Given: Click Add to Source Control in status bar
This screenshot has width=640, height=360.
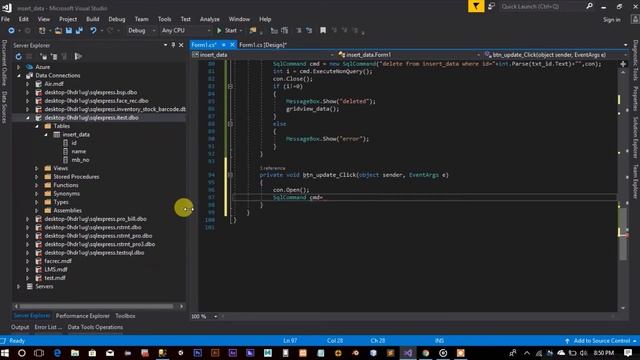Looking at the screenshot, I should coord(601,341).
